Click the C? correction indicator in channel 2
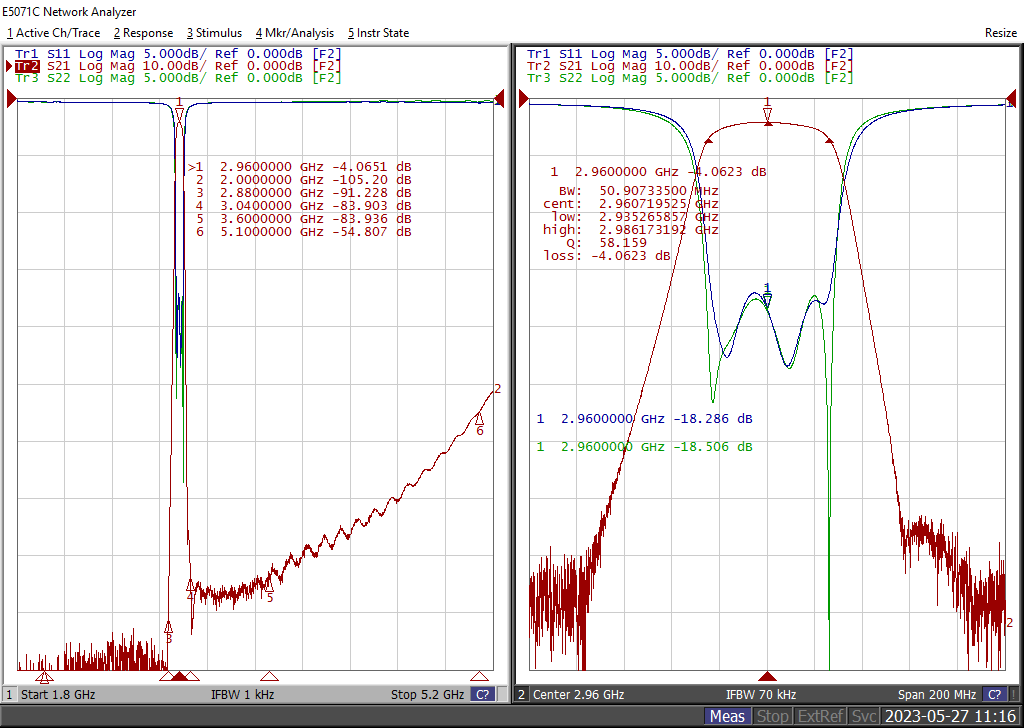The height and width of the screenshot is (728, 1024). 994,694
